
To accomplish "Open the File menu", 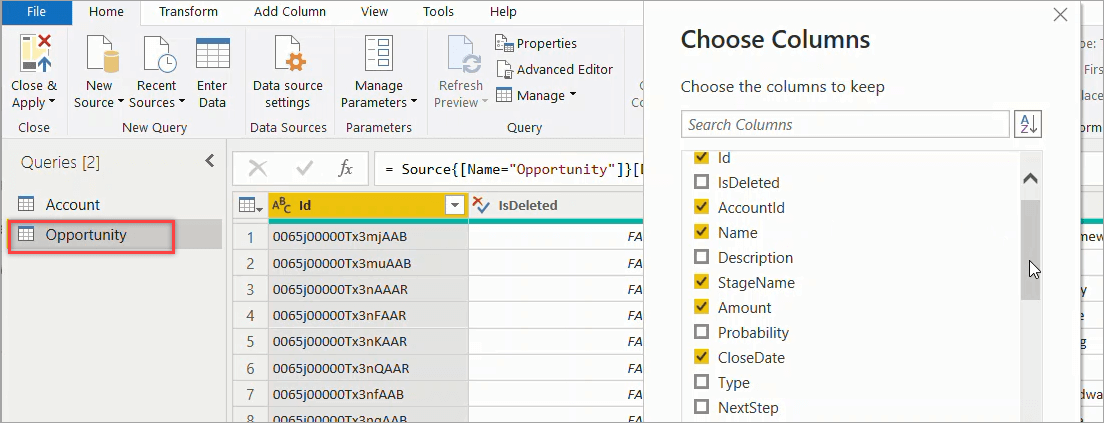I will [x=36, y=12].
